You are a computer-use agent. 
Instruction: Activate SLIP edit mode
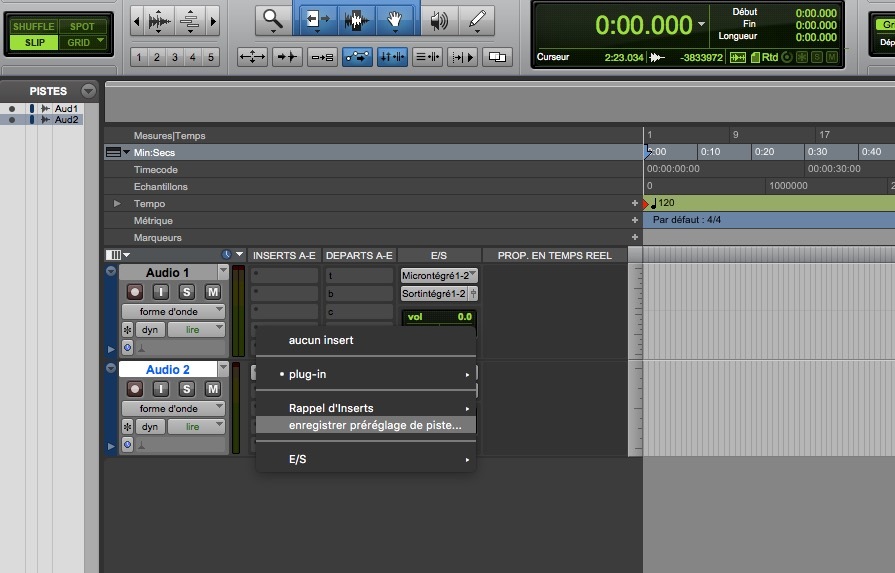tap(34, 42)
